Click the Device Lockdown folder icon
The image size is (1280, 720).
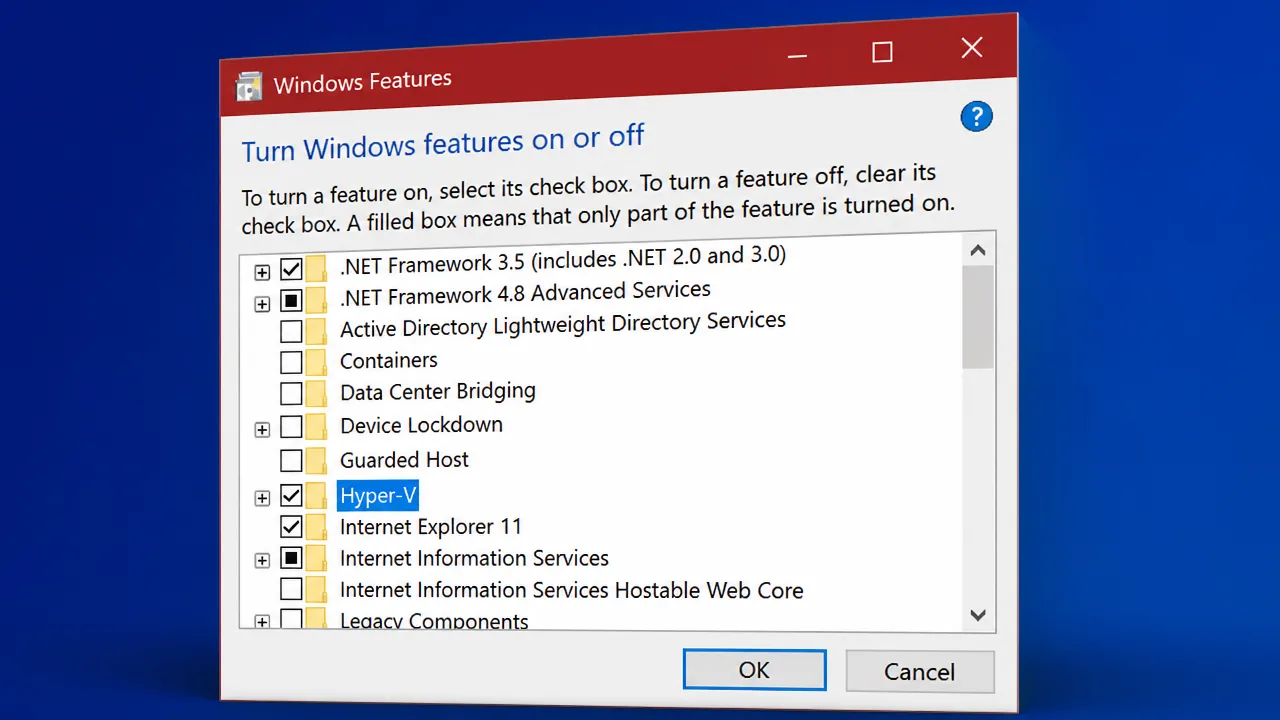click(316, 427)
